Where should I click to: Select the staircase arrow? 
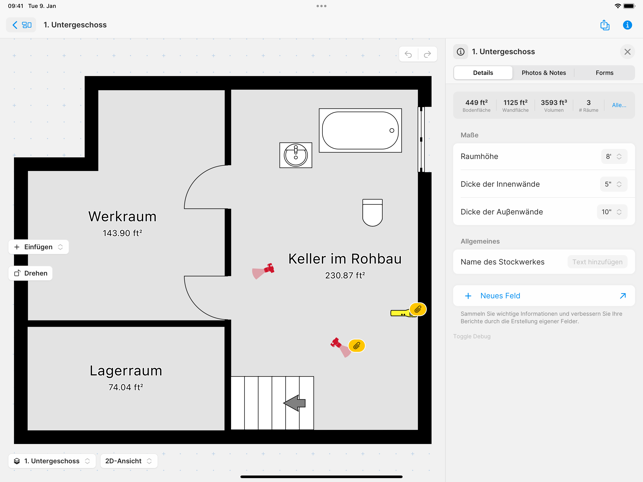[295, 403]
